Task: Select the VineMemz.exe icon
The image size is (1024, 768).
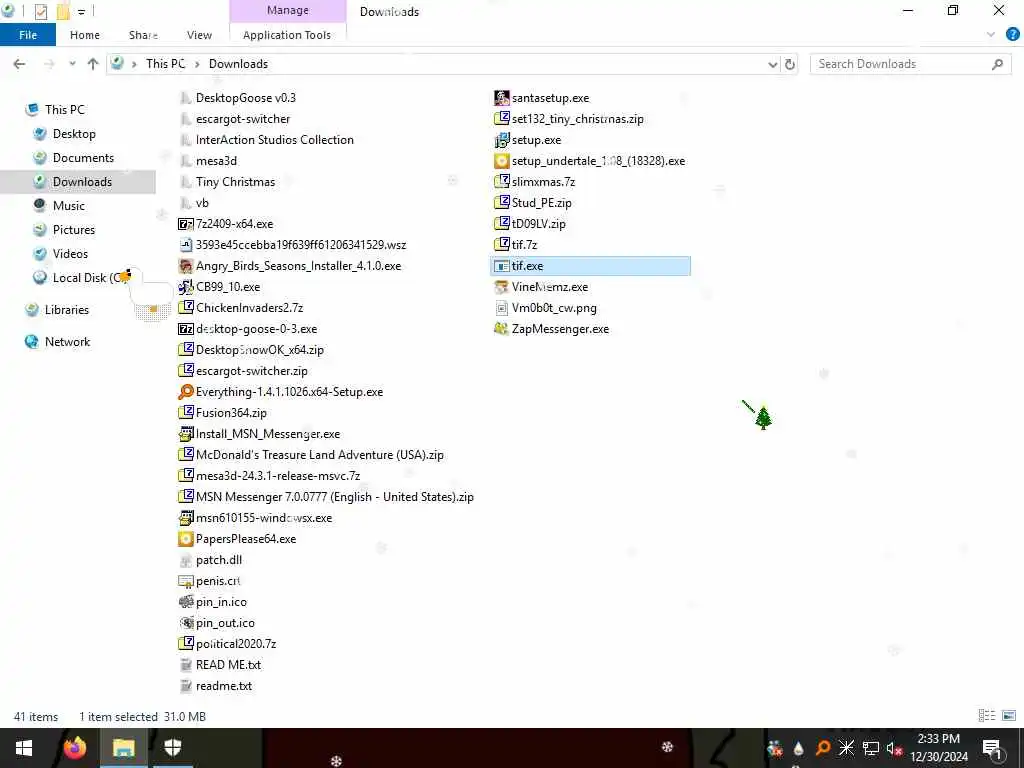Action: pos(502,287)
